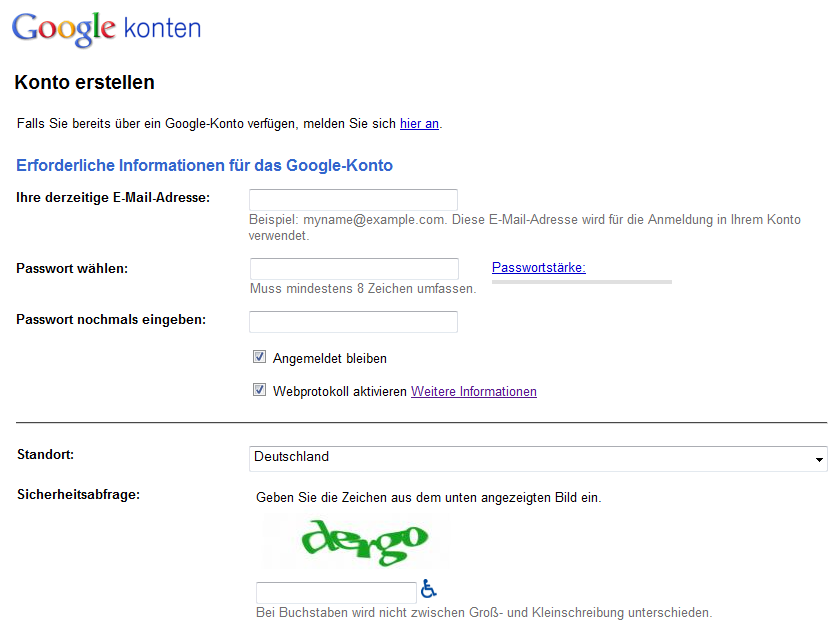Focus the current E-Mail-Adresse input field
840x623 pixels.
(353, 200)
